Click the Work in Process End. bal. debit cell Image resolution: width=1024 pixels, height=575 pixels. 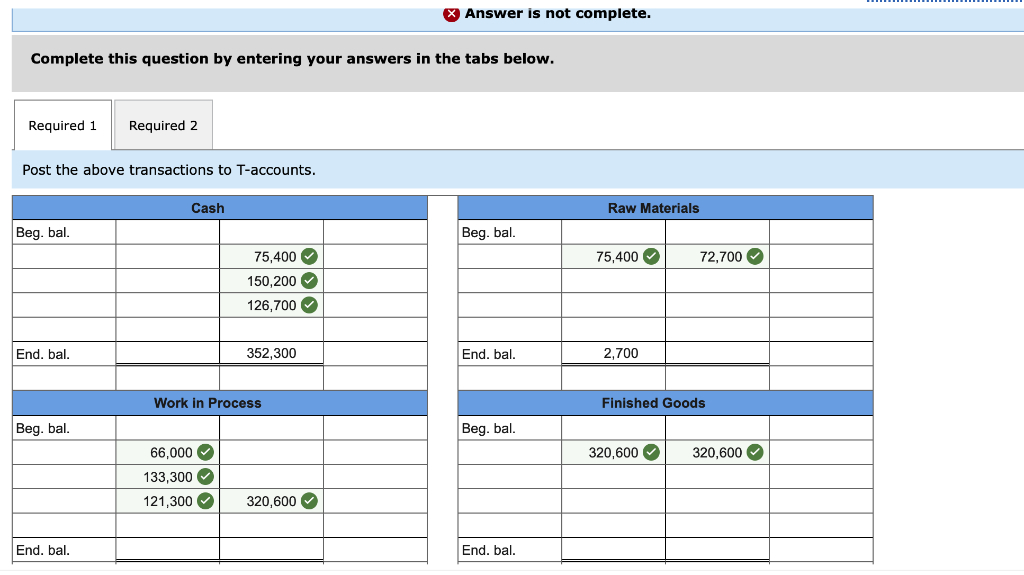tap(168, 550)
